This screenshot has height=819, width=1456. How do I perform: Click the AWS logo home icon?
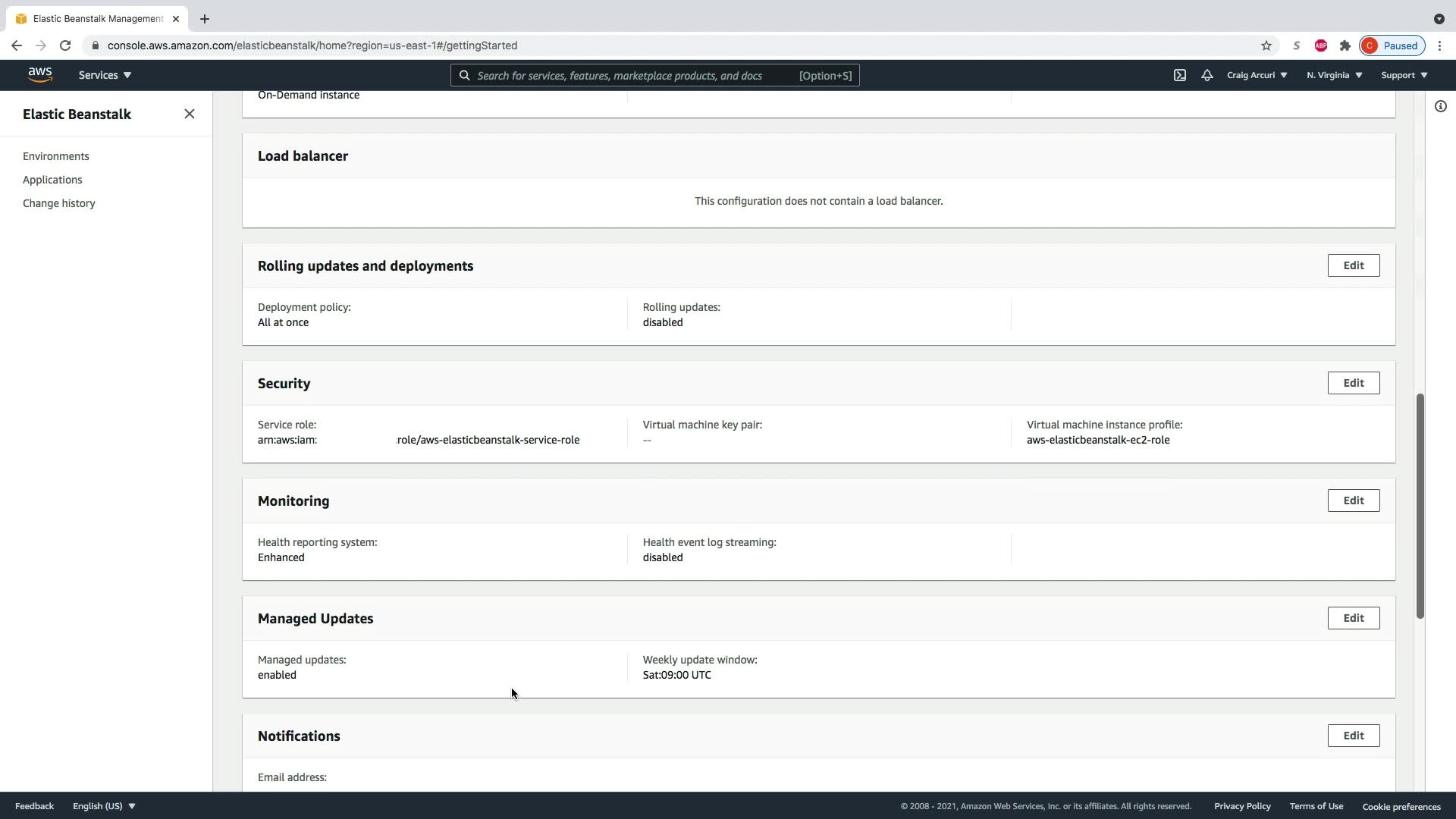coord(40,74)
